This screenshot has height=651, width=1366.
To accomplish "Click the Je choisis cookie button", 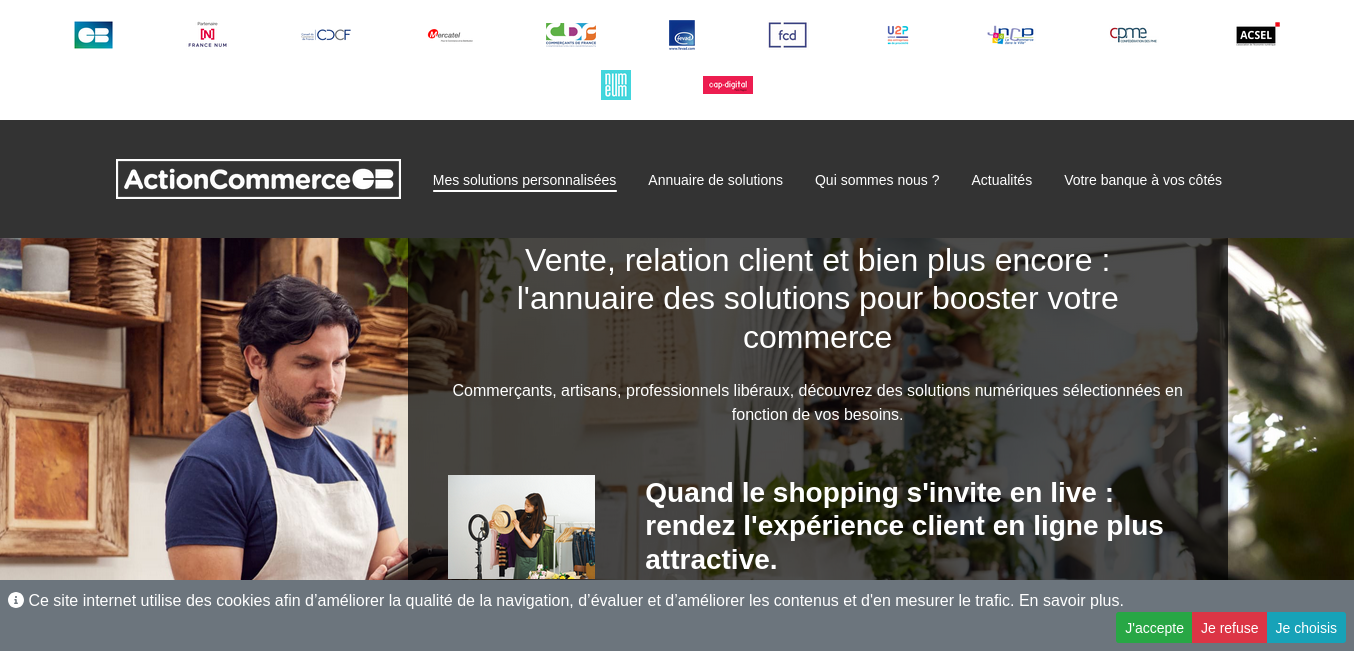I will pos(1306,628).
